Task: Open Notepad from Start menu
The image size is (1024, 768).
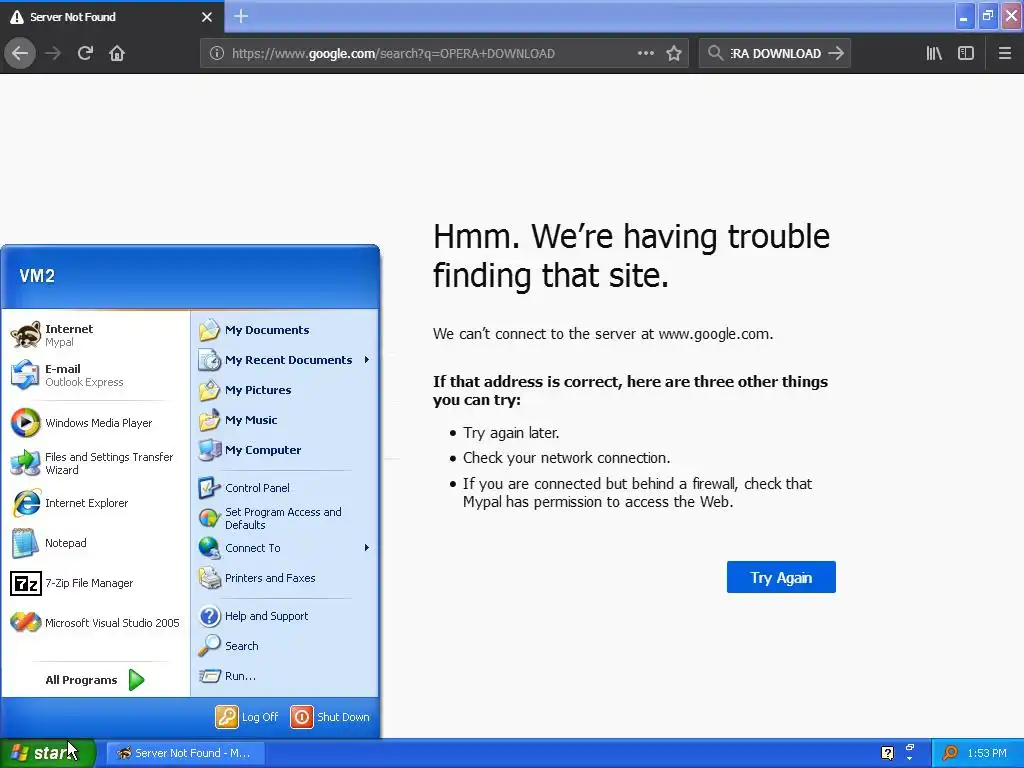Action: coord(95,543)
